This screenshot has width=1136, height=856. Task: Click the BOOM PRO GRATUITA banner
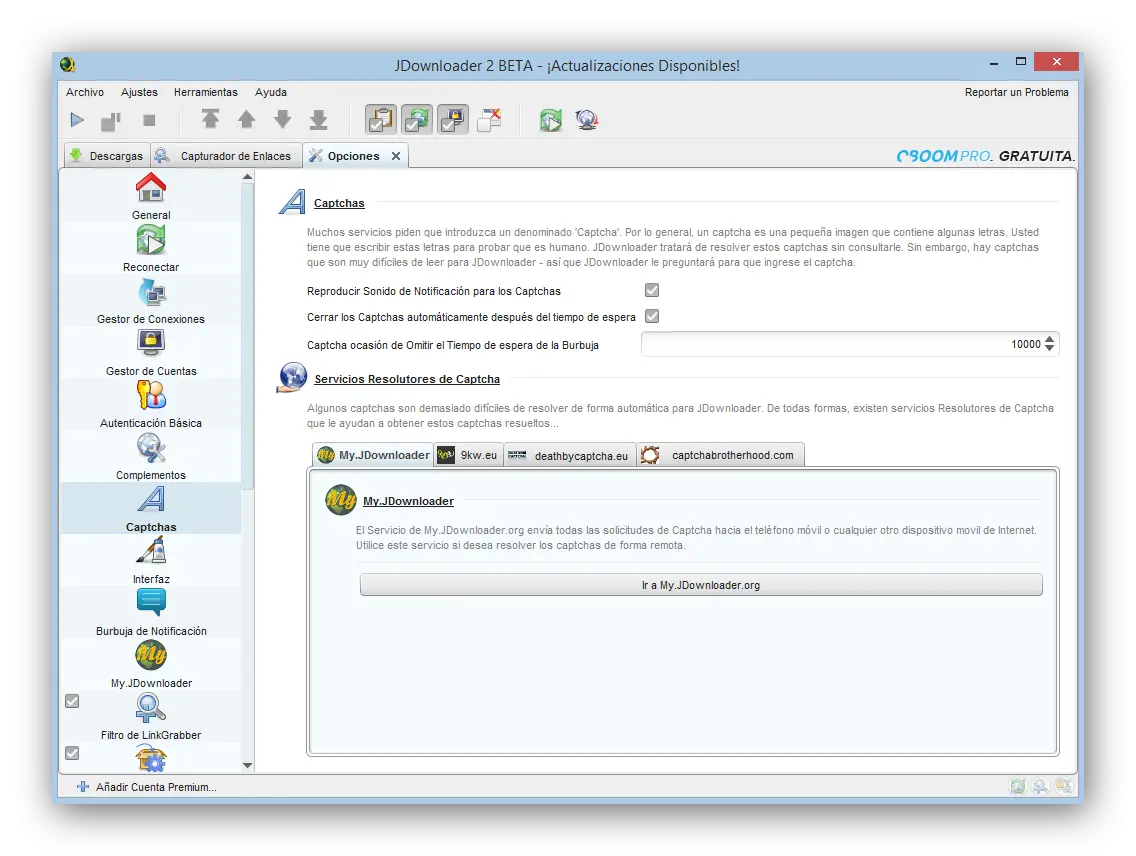coord(985,156)
